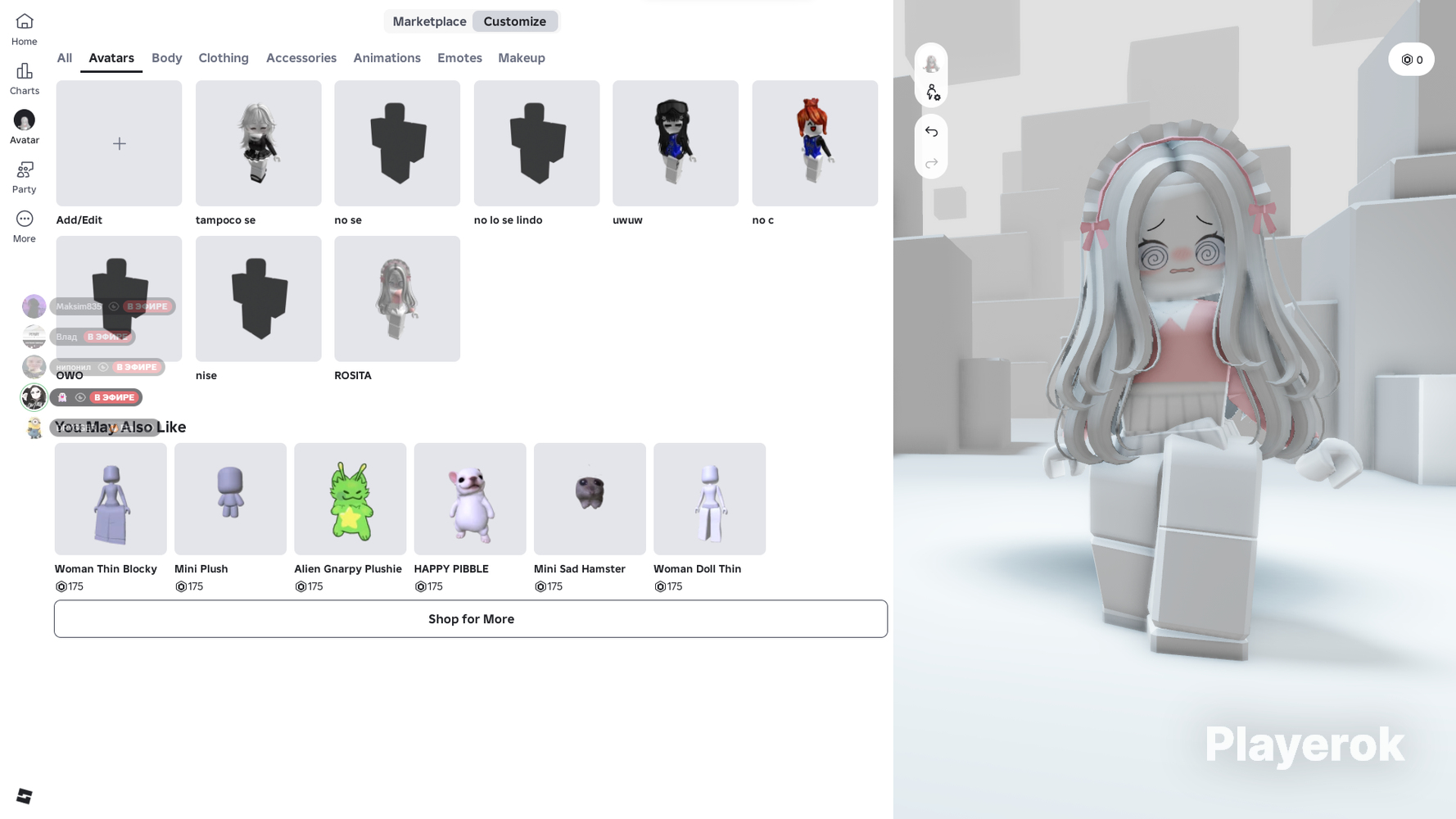
Task: Switch to Customize view
Action: [514, 21]
